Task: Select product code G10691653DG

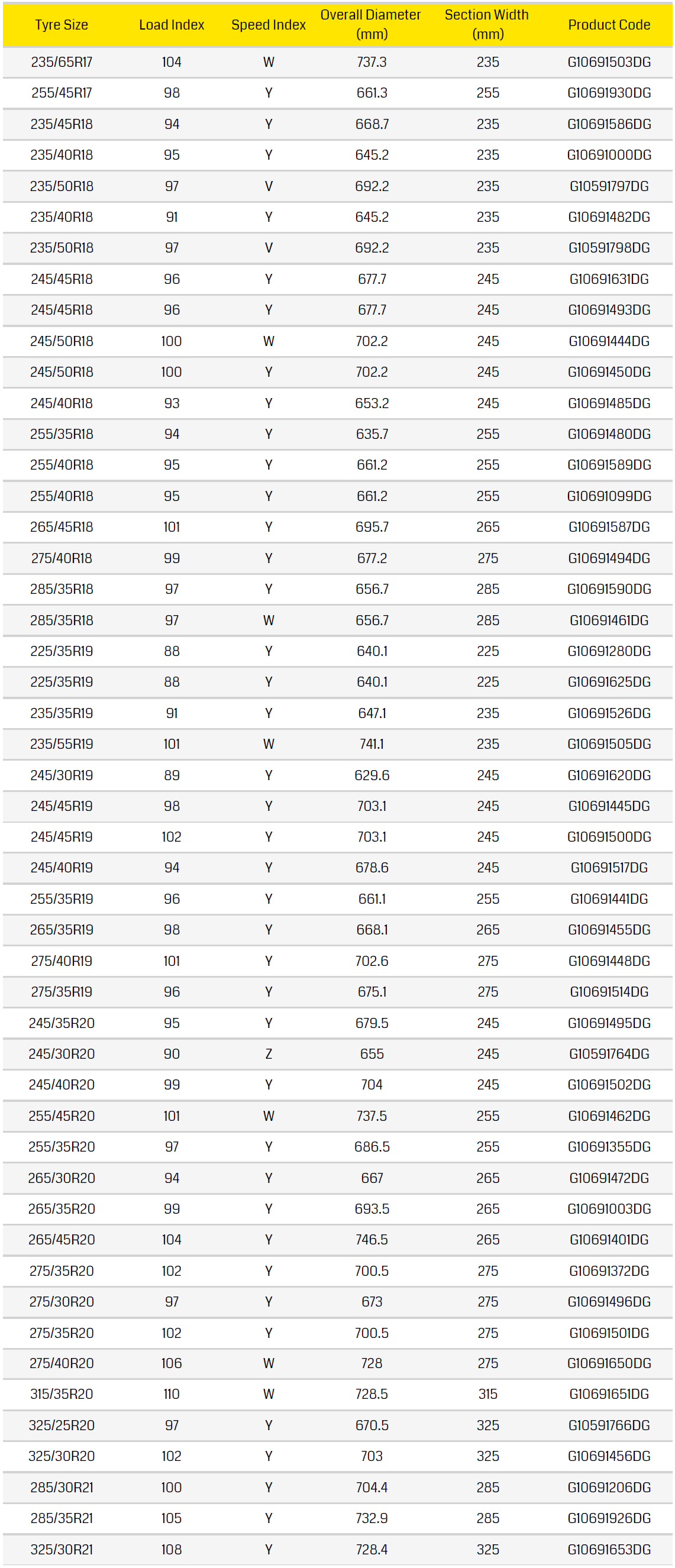Action: (x=609, y=1549)
